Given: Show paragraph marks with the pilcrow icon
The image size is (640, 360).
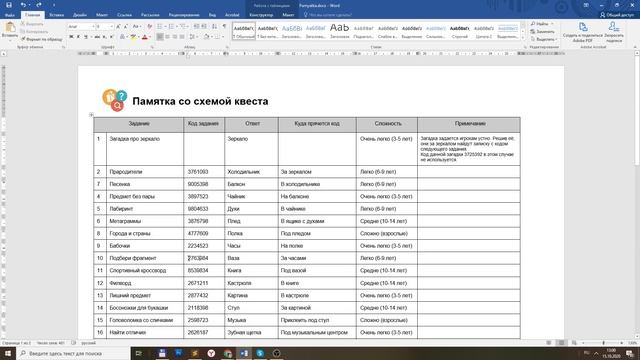Looking at the screenshot, I should pyautogui.click(x=224, y=27).
